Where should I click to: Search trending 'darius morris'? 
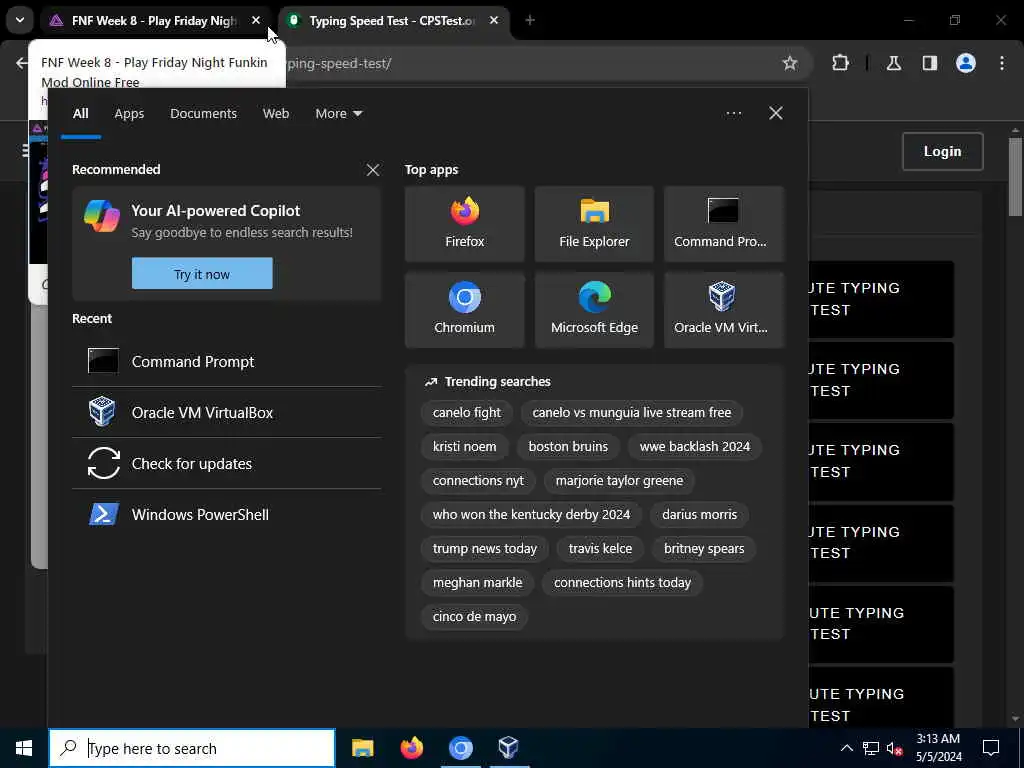[699, 514]
